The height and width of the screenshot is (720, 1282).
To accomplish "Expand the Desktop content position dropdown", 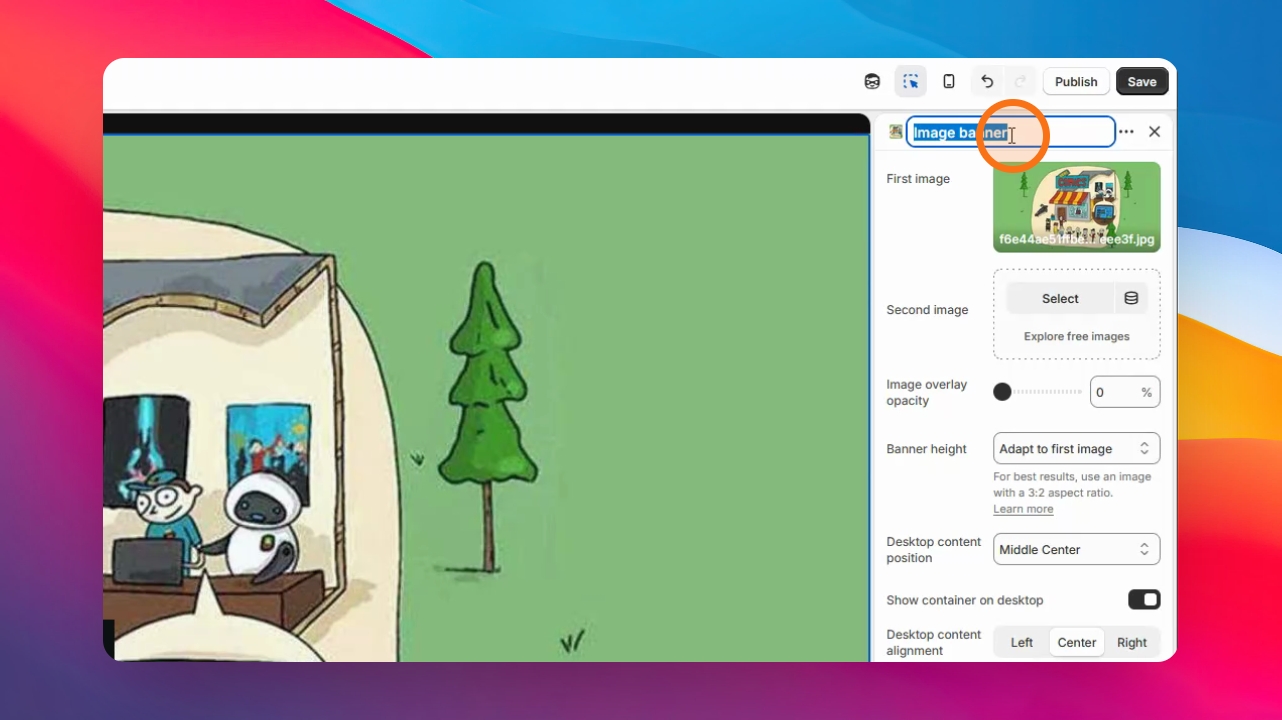I will (x=1077, y=550).
